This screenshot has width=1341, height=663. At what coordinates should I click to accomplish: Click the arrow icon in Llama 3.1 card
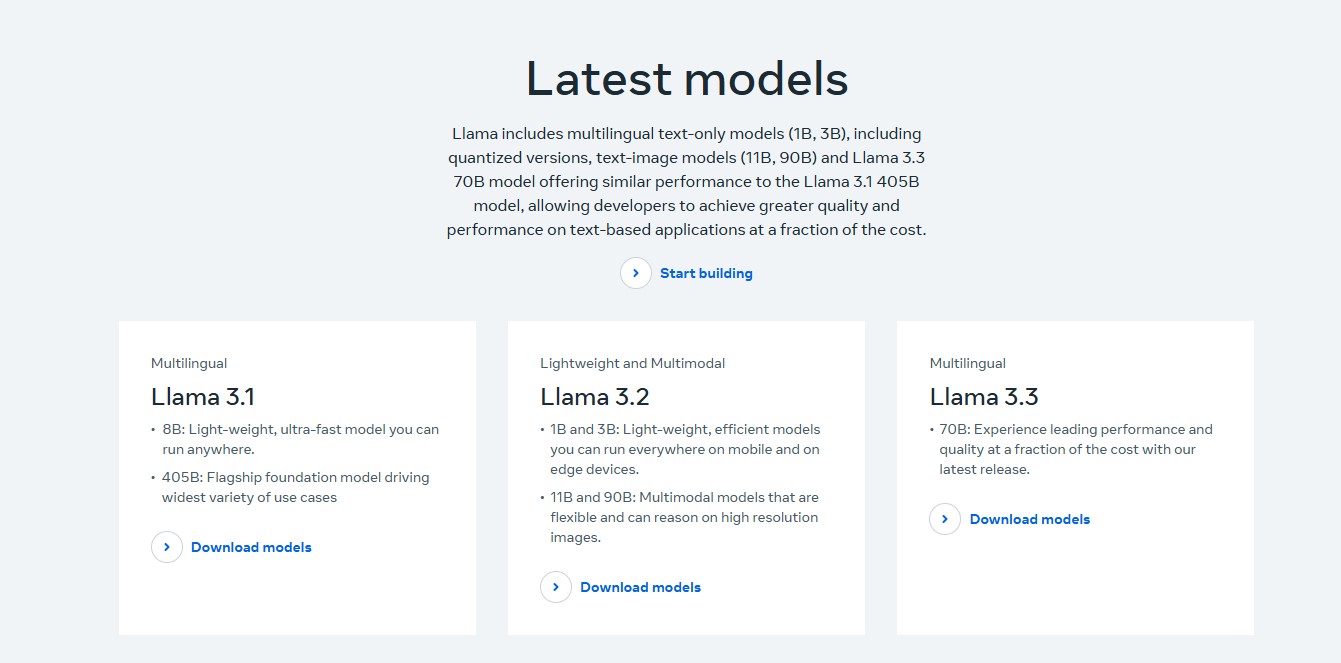(x=167, y=547)
